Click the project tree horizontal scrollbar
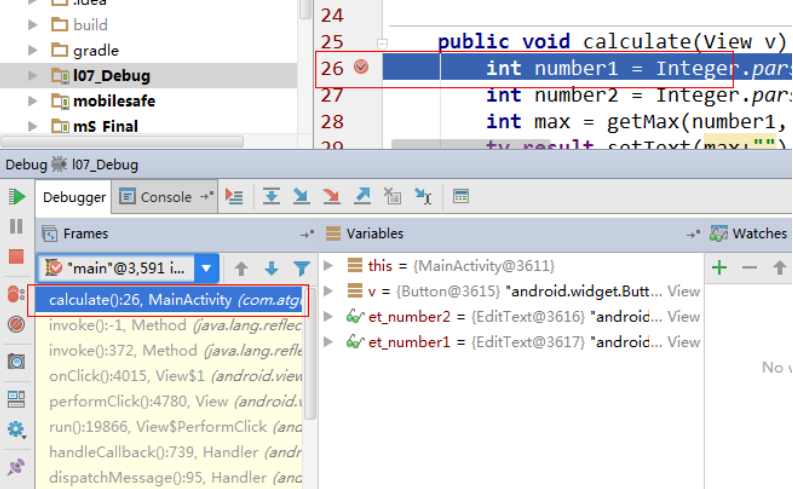 tap(122, 141)
